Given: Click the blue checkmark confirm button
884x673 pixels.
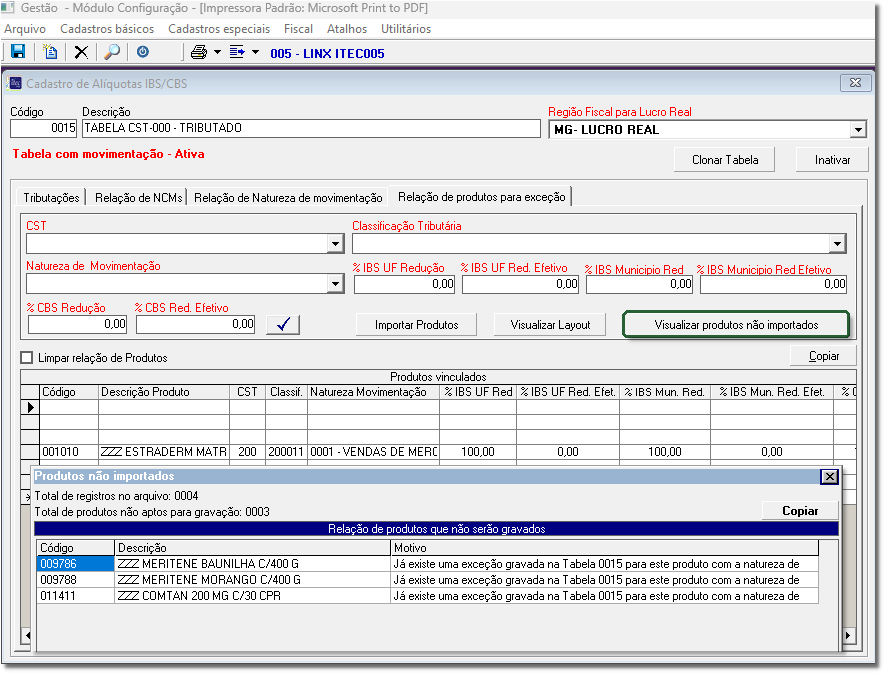Looking at the screenshot, I should pyautogui.click(x=283, y=324).
